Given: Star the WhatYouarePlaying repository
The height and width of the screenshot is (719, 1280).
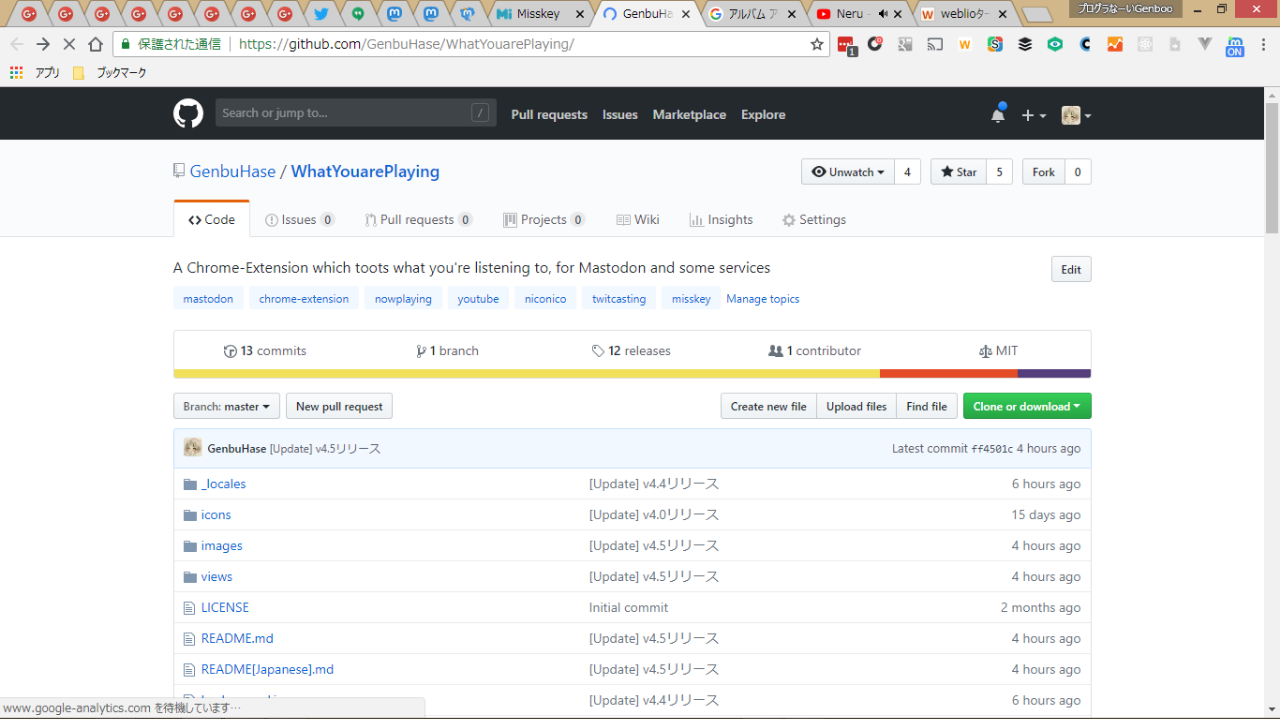Looking at the screenshot, I should (x=958, y=172).
